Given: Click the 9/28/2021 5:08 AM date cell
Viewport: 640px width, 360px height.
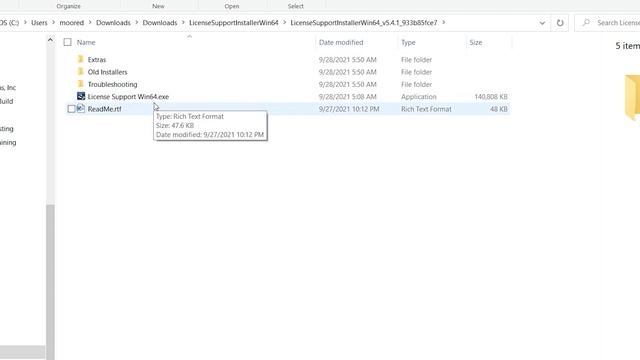Looking at the screenshot, I should (x=347, y=97).
